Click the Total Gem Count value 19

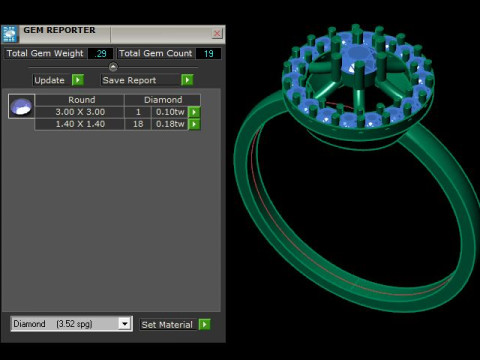(208, 54)
